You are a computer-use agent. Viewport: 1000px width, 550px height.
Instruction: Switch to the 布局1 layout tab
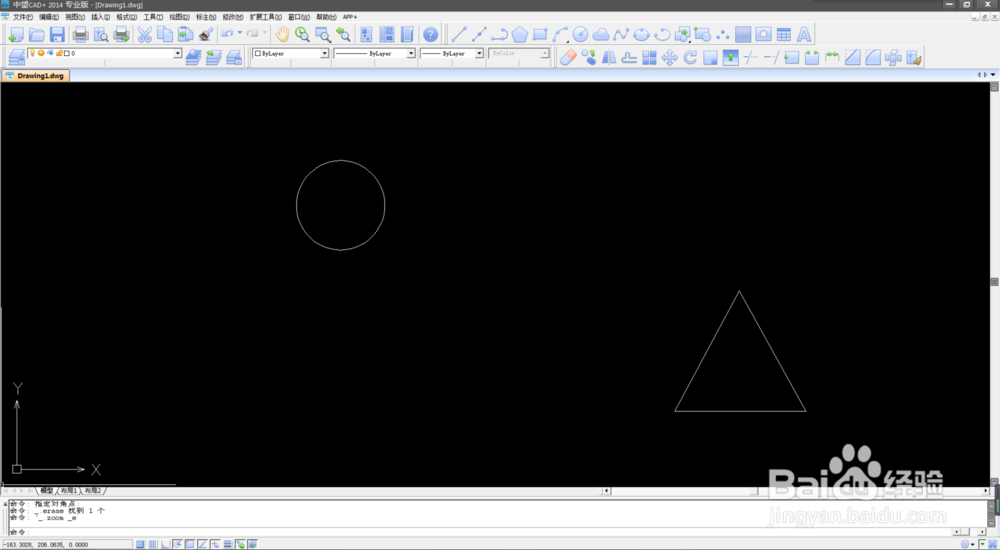(x=69, y=491)
